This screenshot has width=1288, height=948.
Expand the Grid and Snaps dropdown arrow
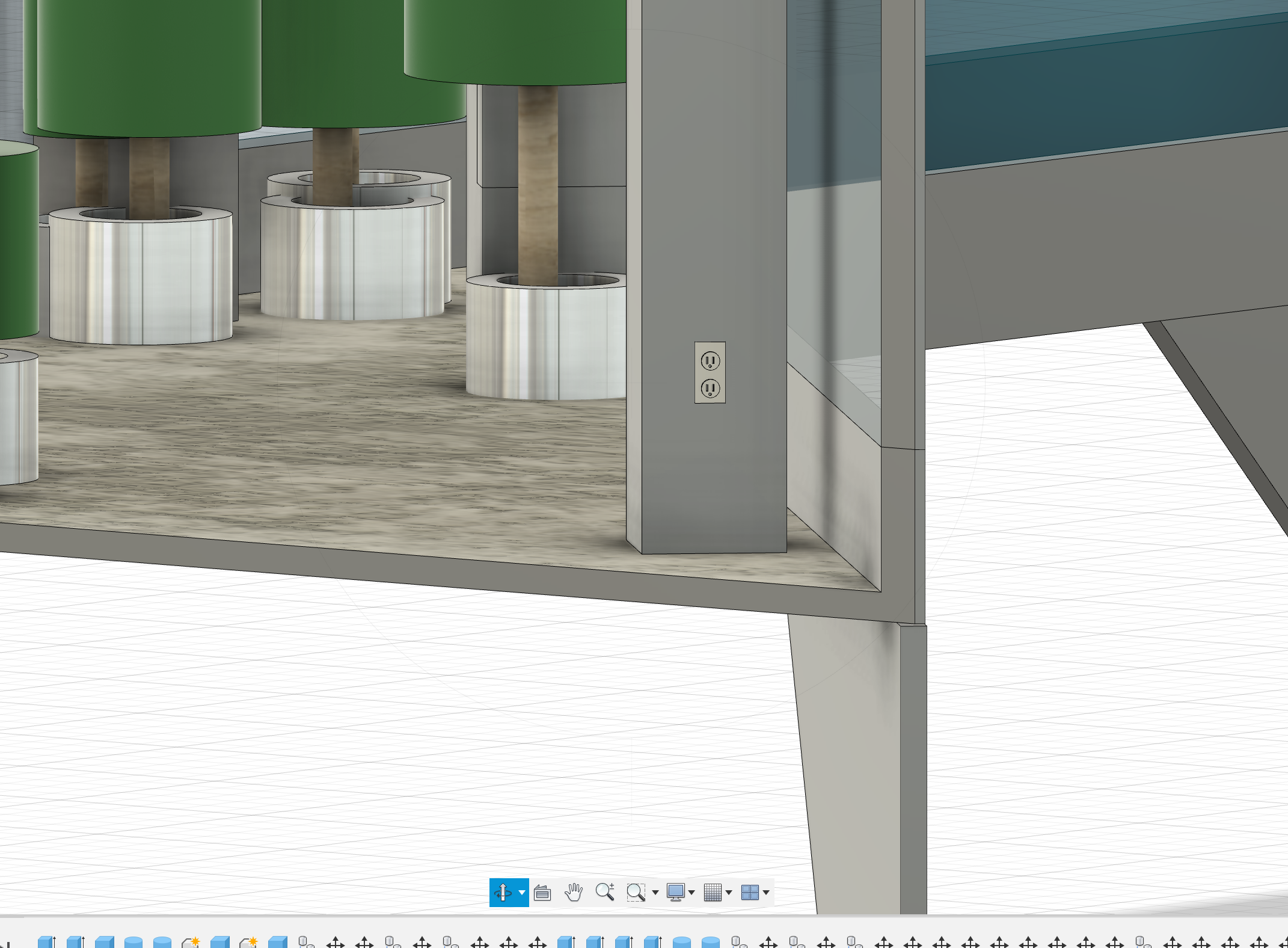click(x=729, y=893)
